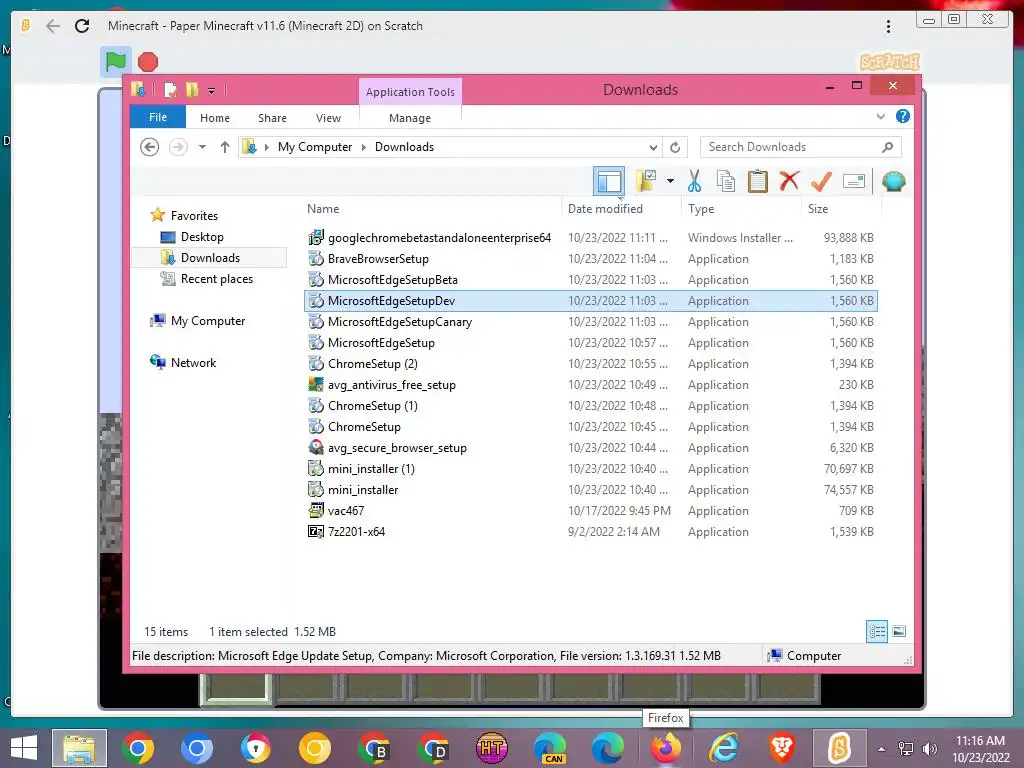Open Edge Canary from the taskbar

point(550,748)
